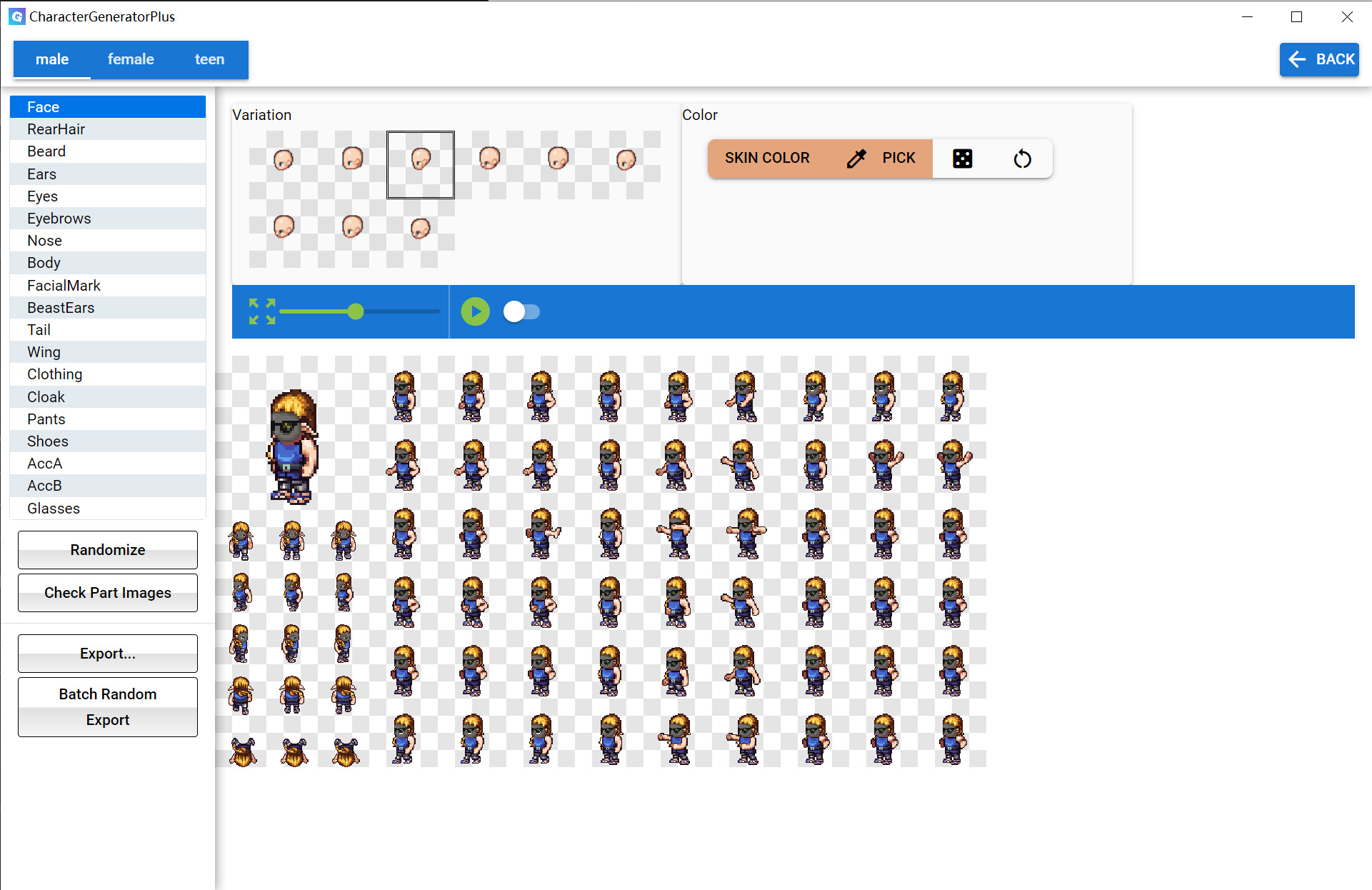Click Batch Random Export

coord(107,706)
